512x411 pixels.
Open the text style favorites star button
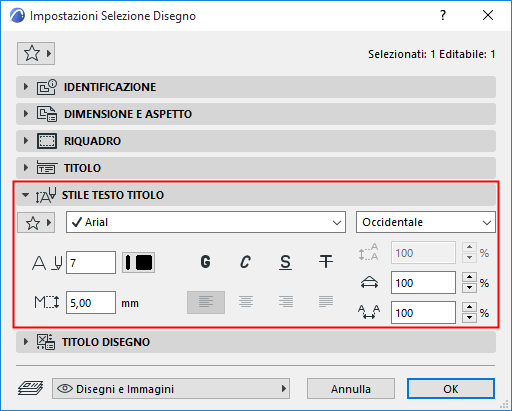36,222
